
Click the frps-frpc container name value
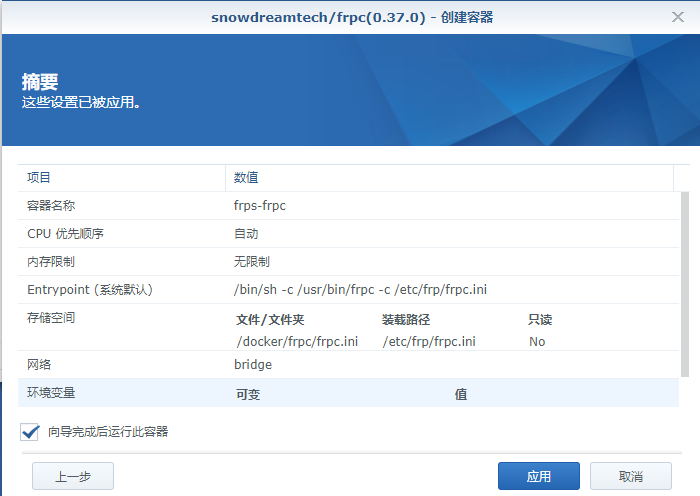259,205
